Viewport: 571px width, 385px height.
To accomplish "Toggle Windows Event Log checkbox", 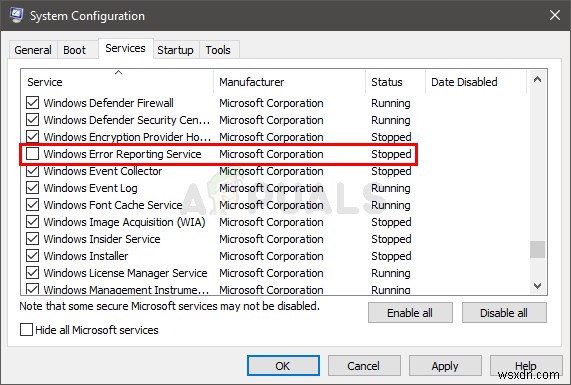I will tap(32, 188).
